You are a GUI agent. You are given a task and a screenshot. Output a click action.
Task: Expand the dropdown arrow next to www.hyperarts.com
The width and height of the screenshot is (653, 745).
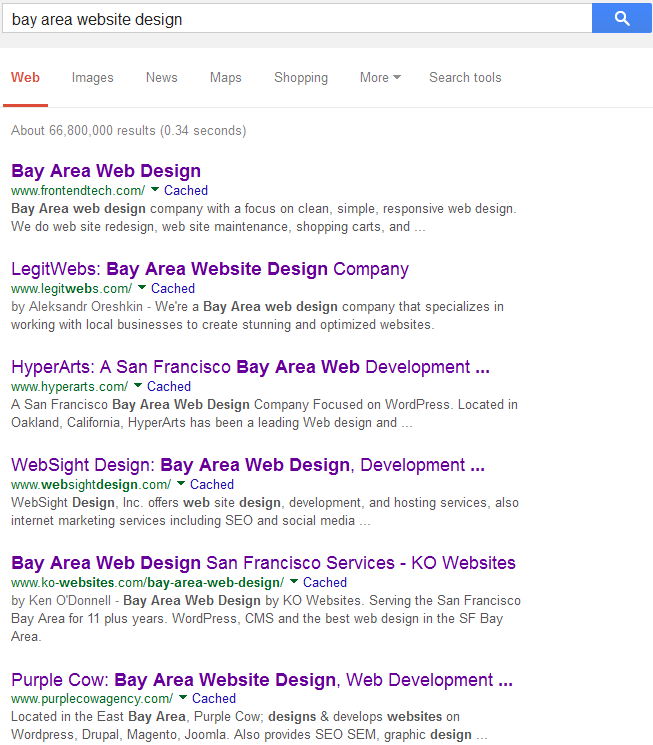[x=138, y=385]
